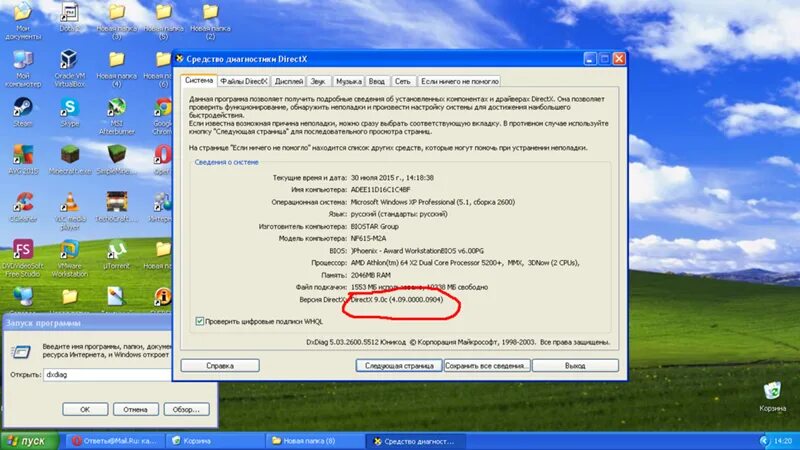Click OK in the Run dialog
Image resolution: width=800 pixels, height=450 pixels.
click(x=85, y=409)
